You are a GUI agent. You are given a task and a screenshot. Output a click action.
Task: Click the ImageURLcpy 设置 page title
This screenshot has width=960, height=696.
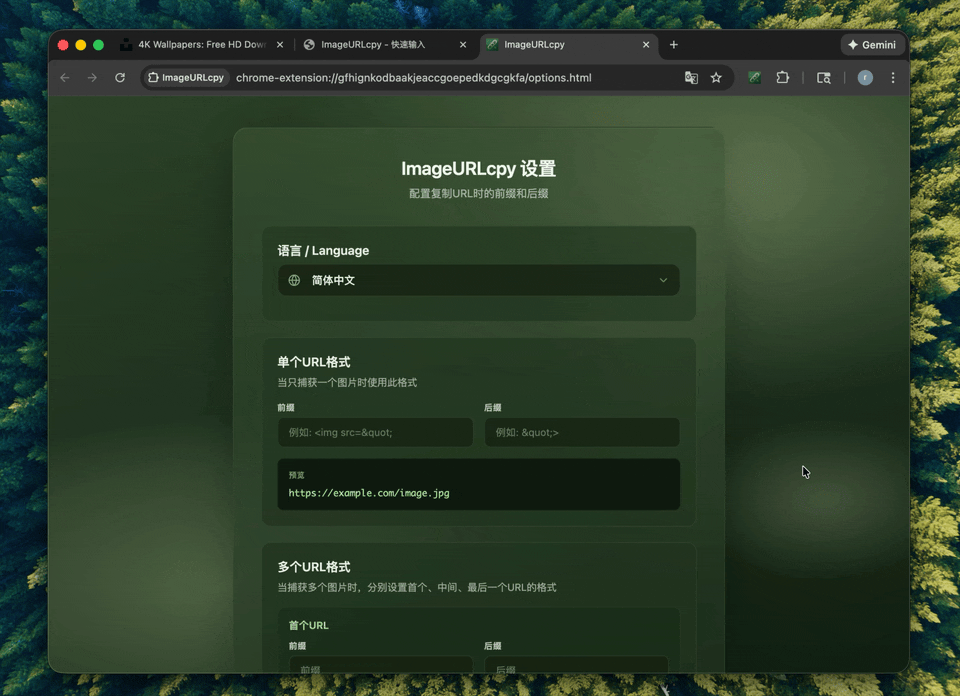[479, 168]
